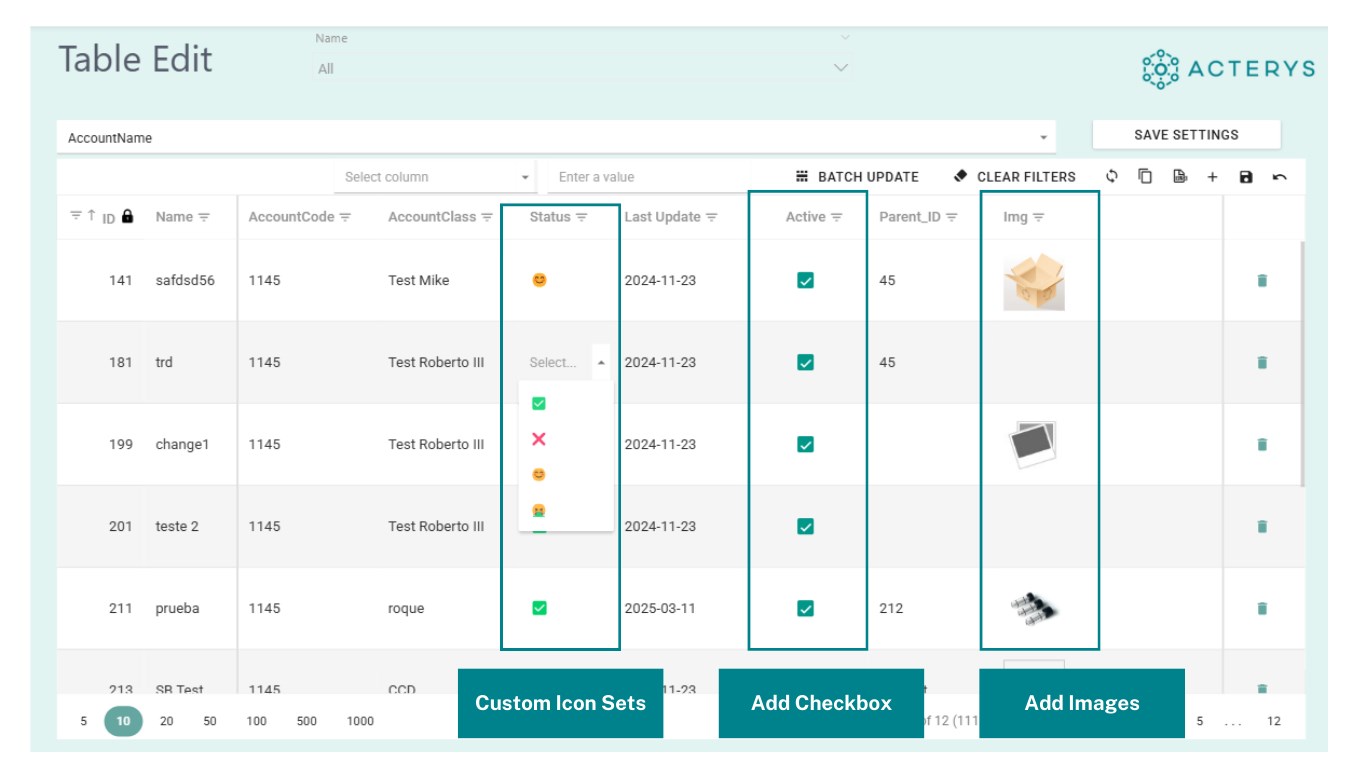The width and height of the screenshot is (1366, 768).
Task: Click the connectors image in row 211
Action: [1034, 607]
